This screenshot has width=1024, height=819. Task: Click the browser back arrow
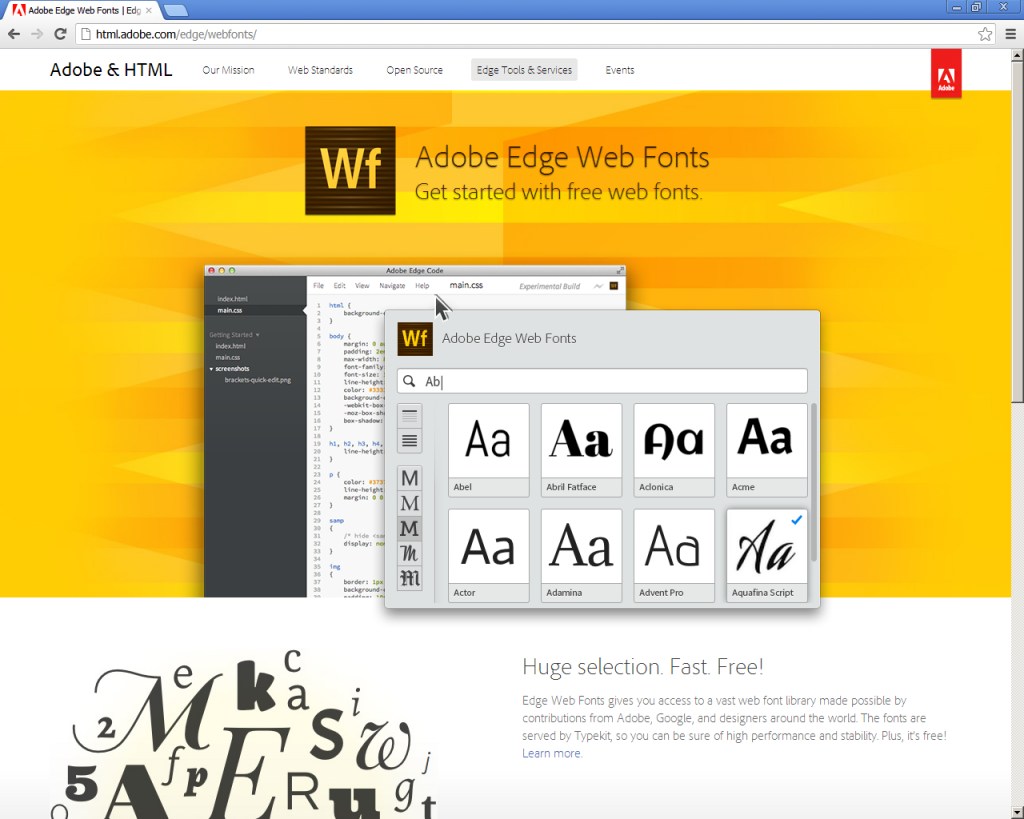(14, 33)
